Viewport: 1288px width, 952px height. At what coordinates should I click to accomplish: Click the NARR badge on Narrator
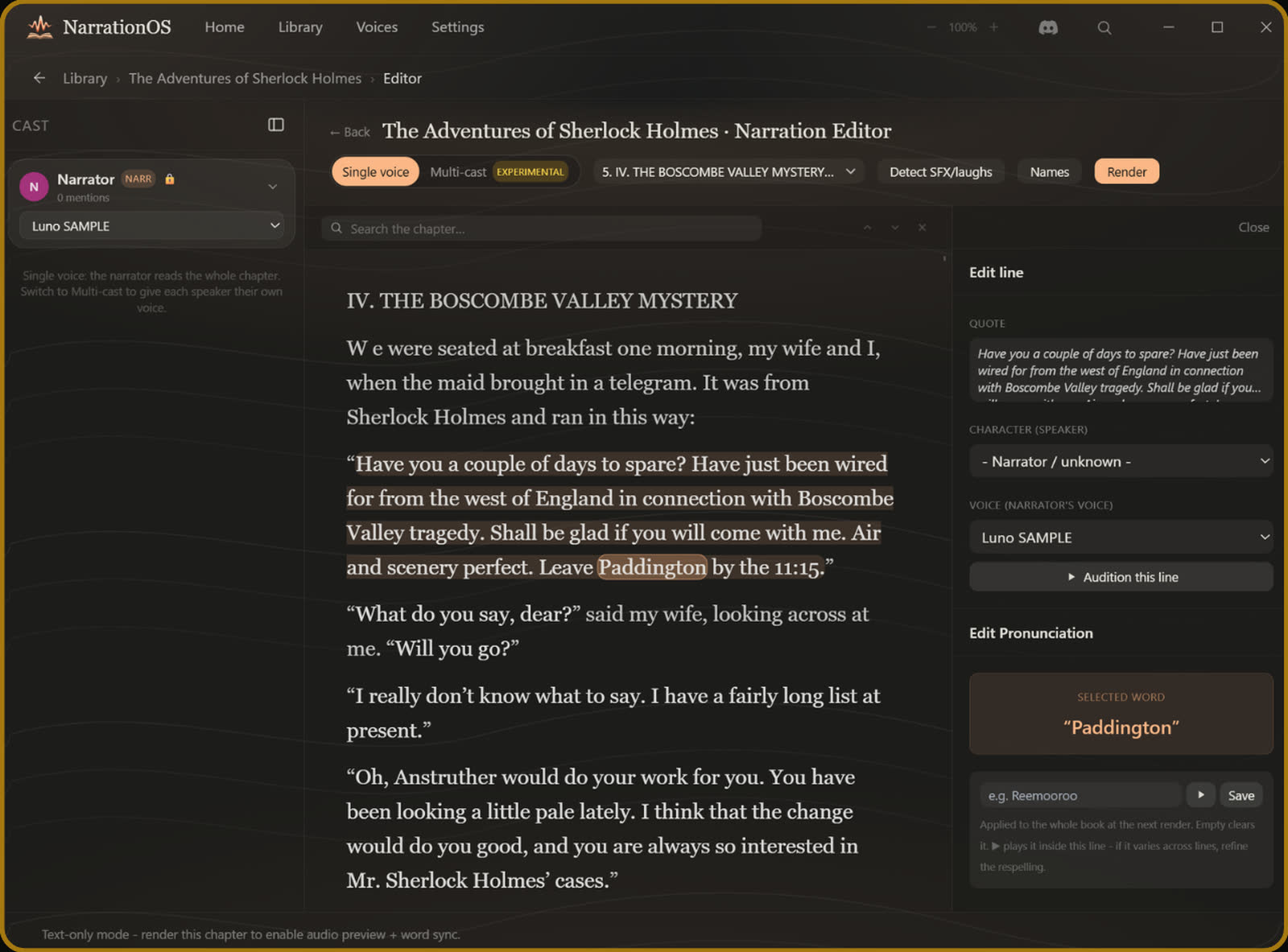point(138,179)
